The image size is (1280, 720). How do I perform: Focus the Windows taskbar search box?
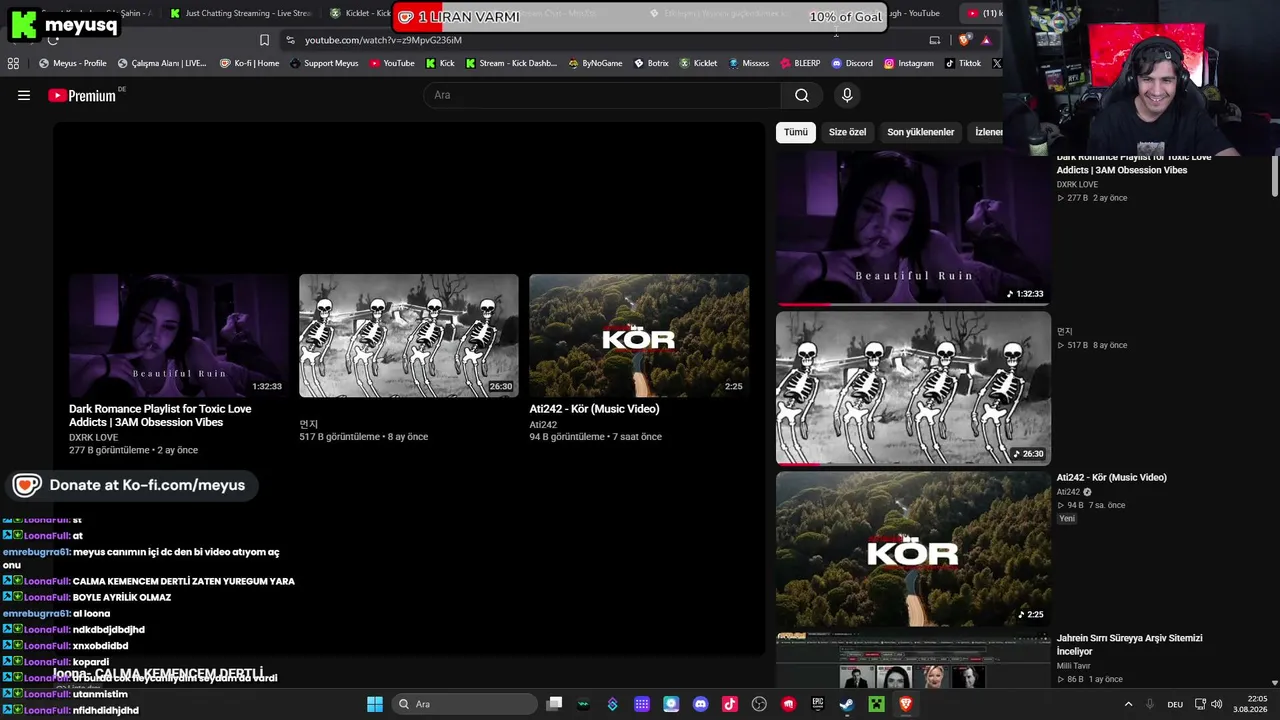click(x=465, y=704)
